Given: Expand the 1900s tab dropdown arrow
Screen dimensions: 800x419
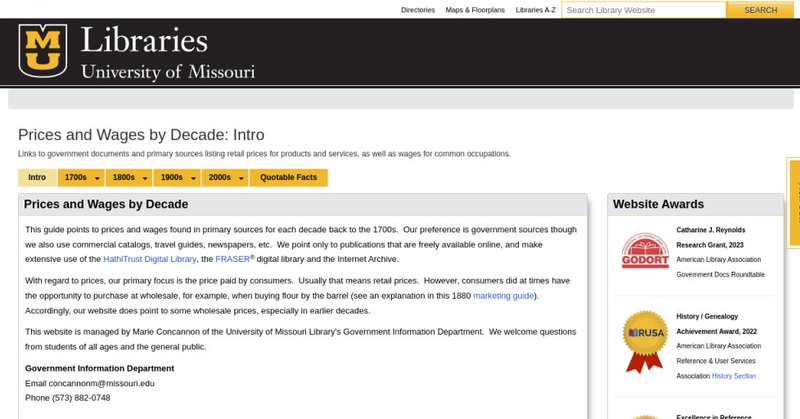Looking at the screenshot, I should (x=193, y=178).
